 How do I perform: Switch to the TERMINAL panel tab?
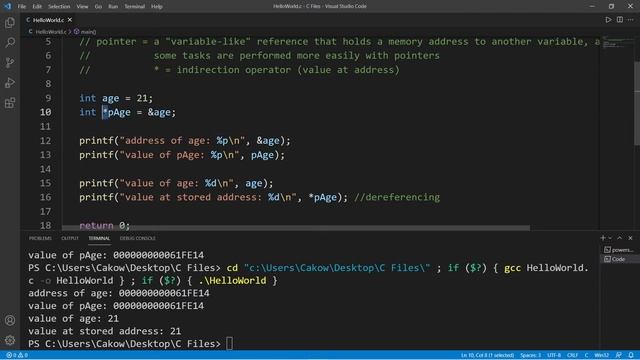click(99, 238)
